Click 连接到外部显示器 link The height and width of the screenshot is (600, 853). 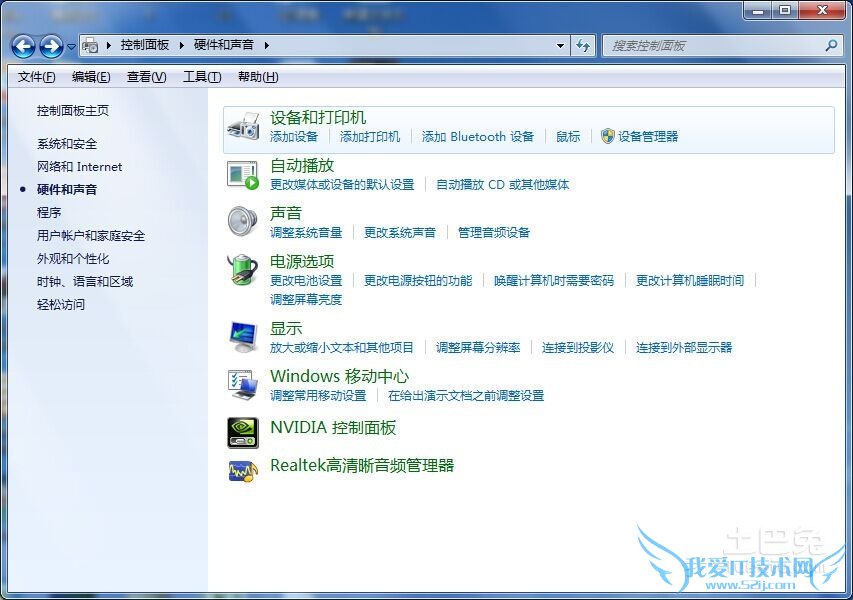pos(684,348)
